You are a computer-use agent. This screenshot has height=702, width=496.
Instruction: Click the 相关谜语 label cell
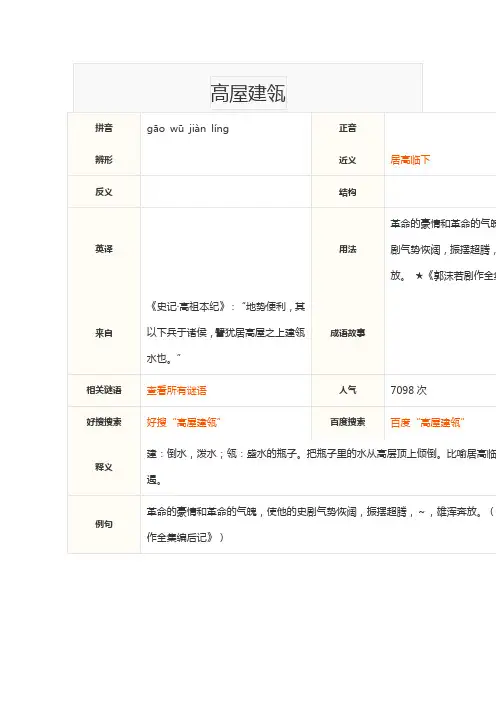pos(104,390)
